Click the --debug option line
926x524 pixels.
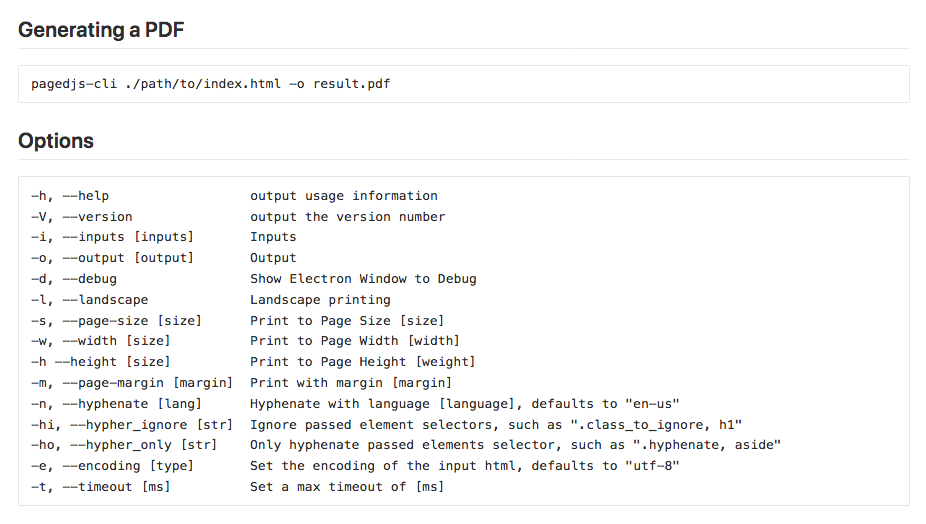point(74,279)
